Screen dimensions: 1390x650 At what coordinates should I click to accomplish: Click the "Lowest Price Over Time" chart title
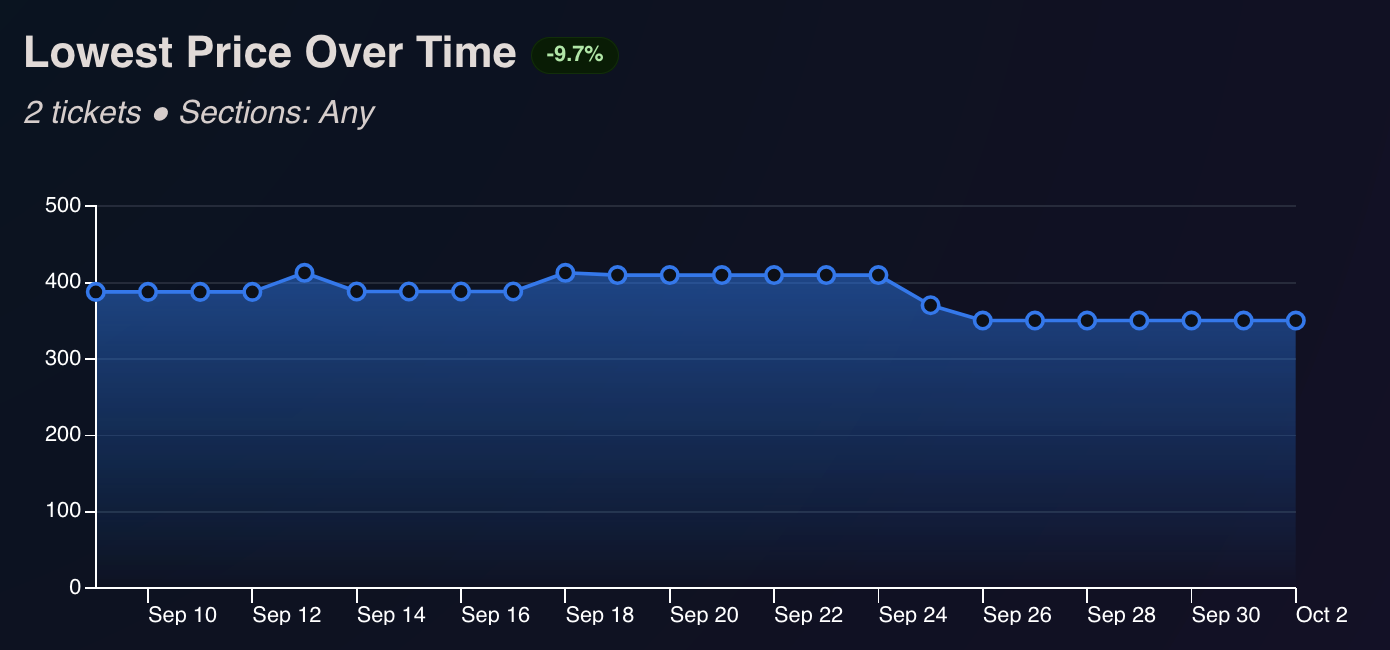click(x=270, y=53)
